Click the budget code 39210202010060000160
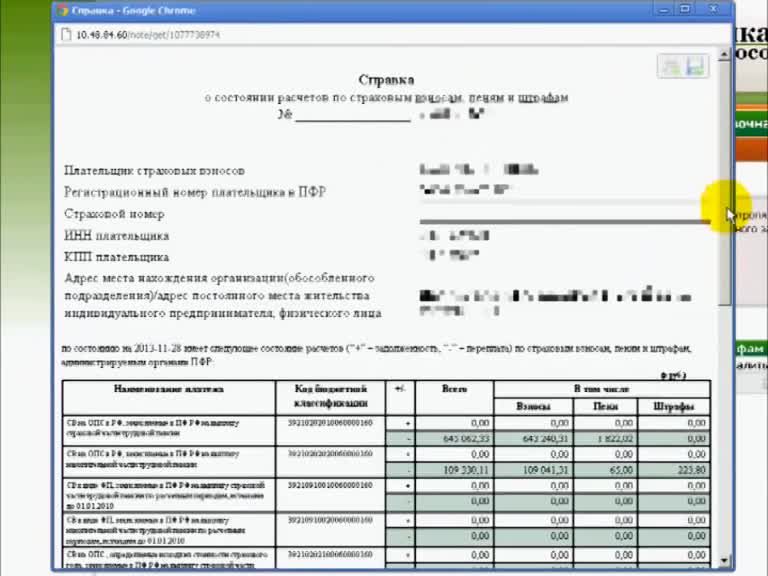Viewport: 768px width, 576px height. [x=330, y=423]
